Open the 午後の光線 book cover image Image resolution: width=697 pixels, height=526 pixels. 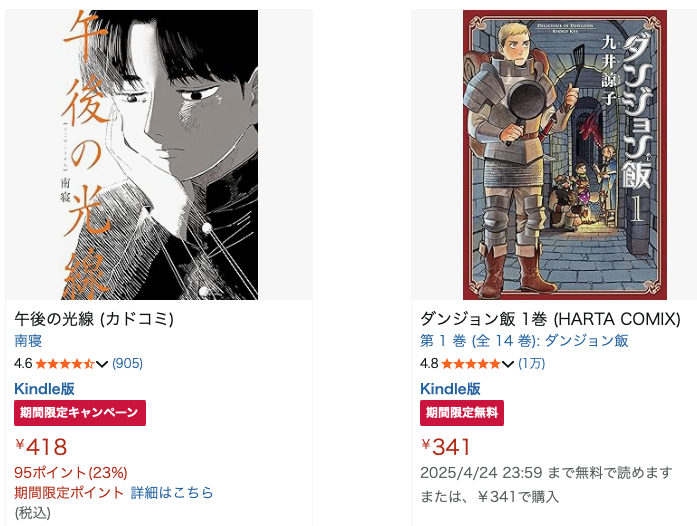click(x=159, y=155)
